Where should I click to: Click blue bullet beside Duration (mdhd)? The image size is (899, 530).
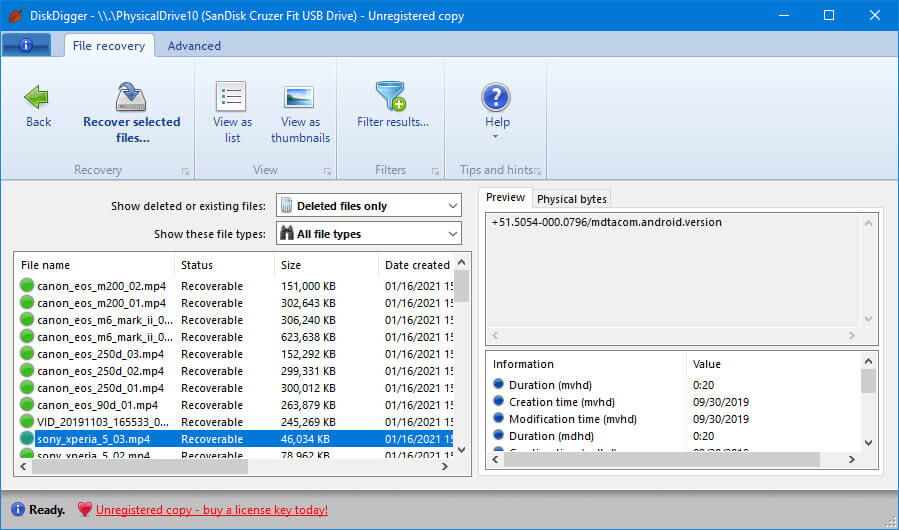[x=498, y=435]
